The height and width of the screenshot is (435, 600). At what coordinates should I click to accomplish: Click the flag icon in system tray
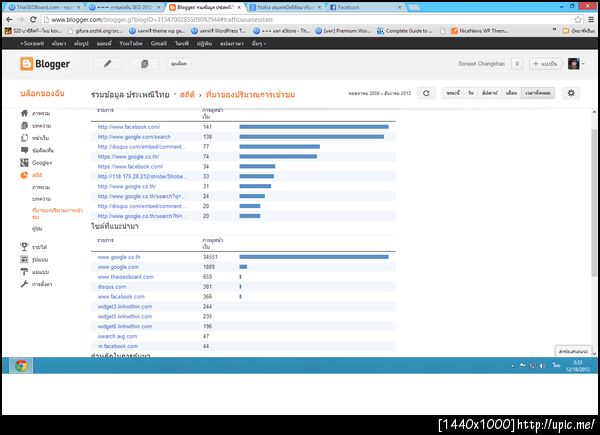tap(522, 366)
